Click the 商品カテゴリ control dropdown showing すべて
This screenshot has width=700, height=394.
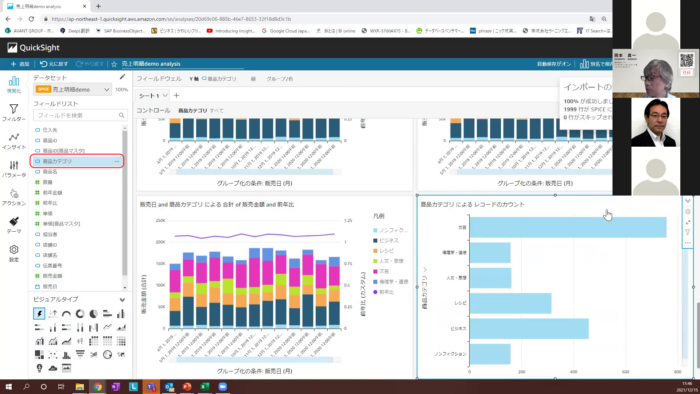201,111
